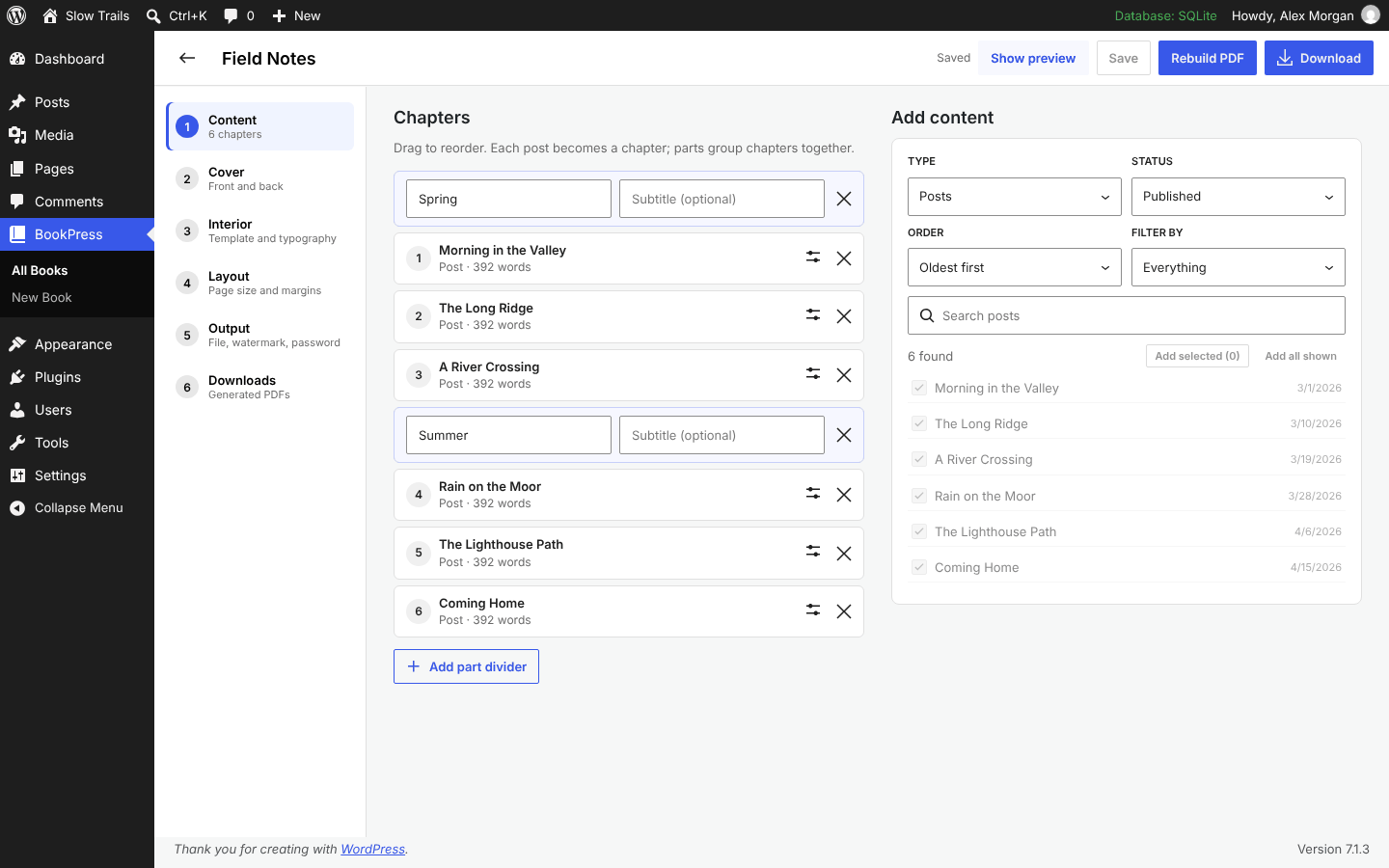The image size is (1389, 868).
Task: Switch to the Interior step
Action: (x=260, y=231)
